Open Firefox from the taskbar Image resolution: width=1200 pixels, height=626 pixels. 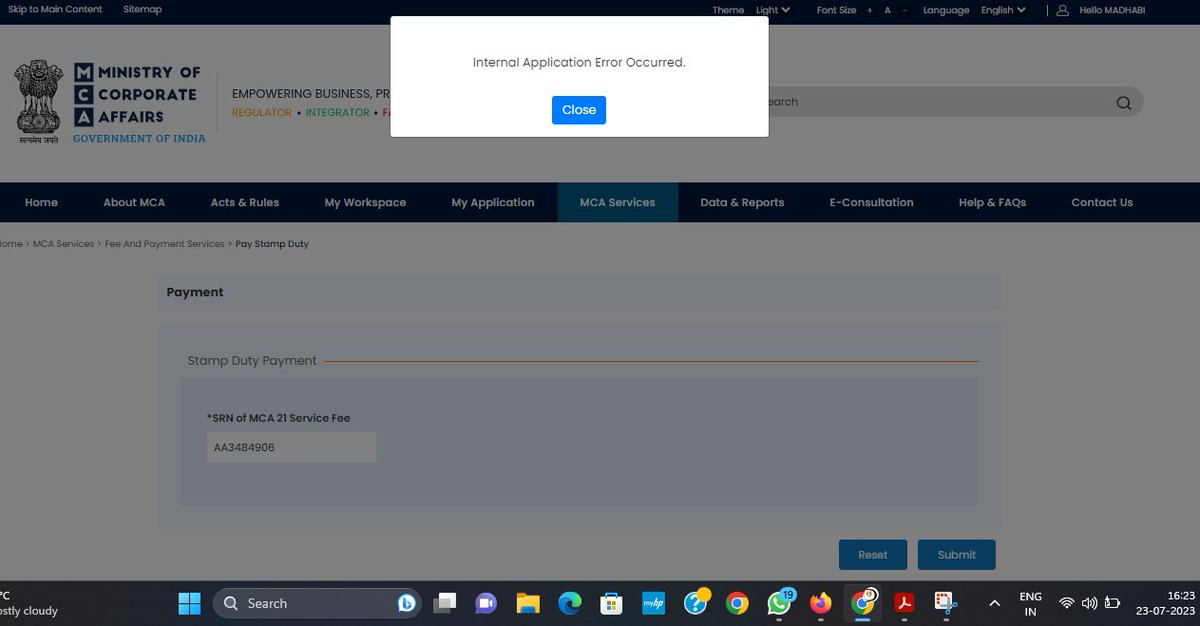pyautogui.click(x=821, y=603)
